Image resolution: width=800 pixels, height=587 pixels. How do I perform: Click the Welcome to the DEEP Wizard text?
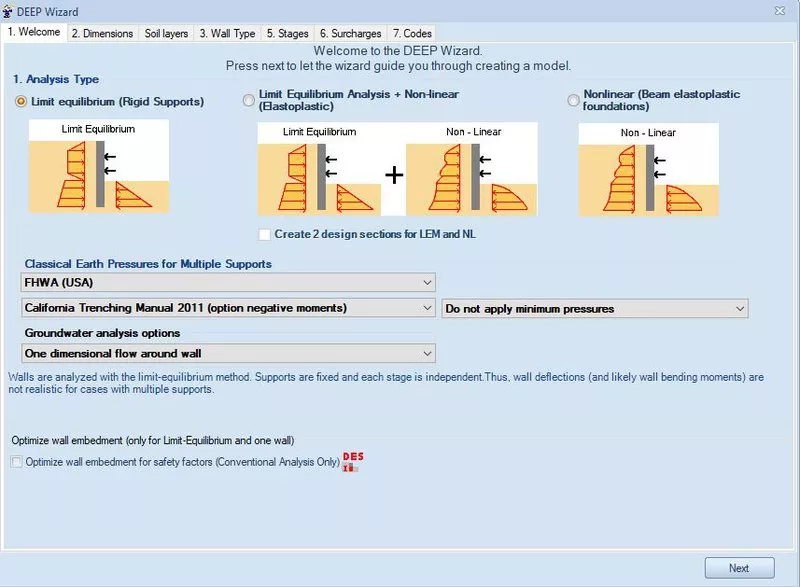tap(397, 50)
